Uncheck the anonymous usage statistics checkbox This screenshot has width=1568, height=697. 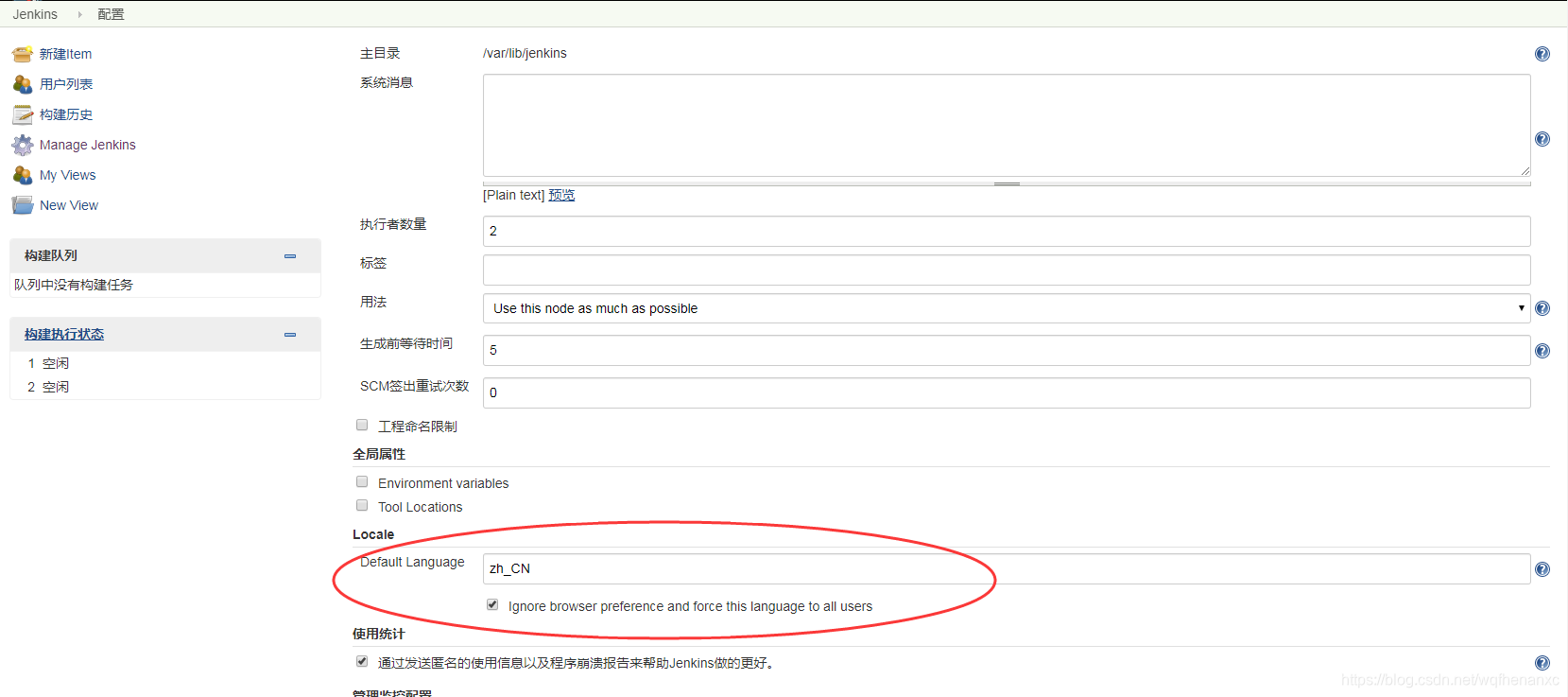coord(362,662)
